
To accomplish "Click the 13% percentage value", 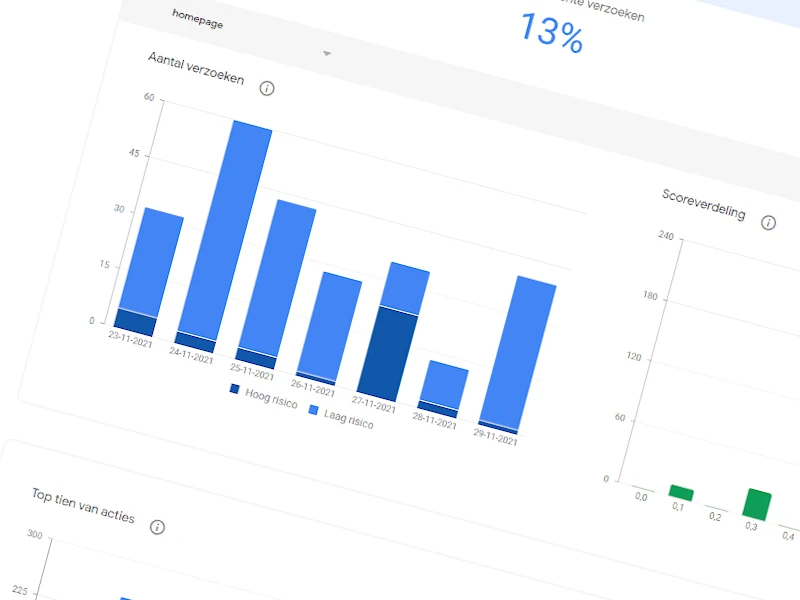I will tap(552, 33).
